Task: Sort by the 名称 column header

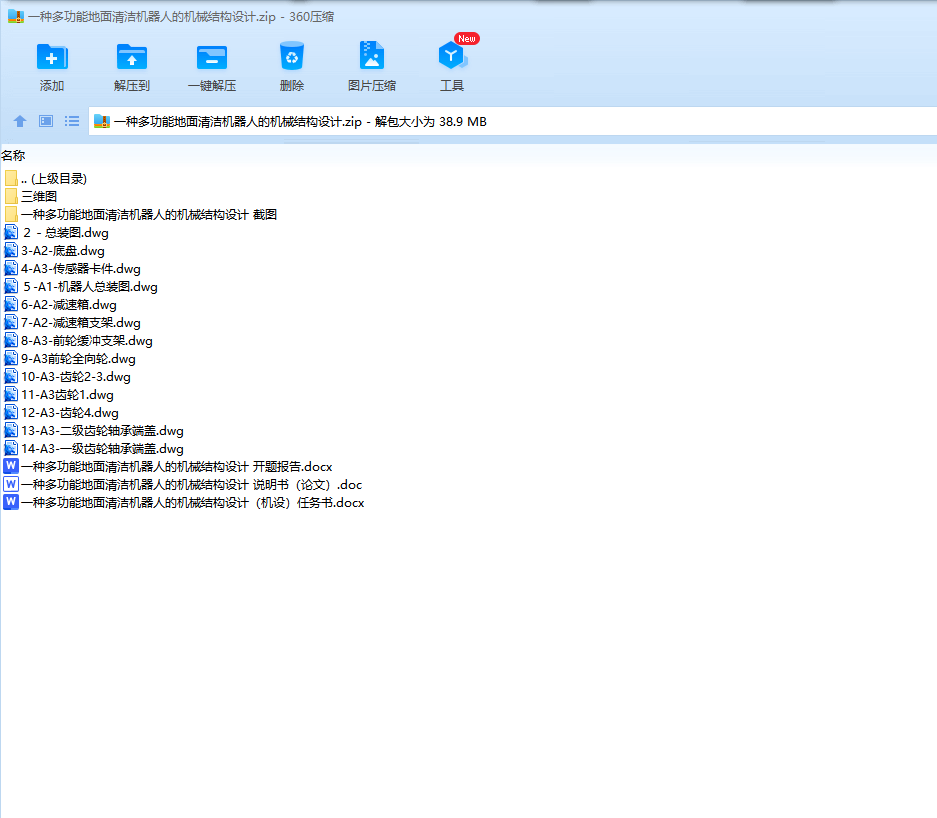Action: (13, 155)
